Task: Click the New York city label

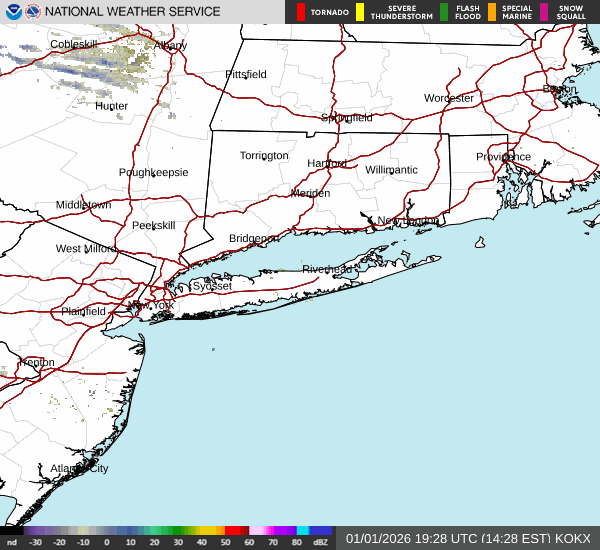Action: [156, 305]
